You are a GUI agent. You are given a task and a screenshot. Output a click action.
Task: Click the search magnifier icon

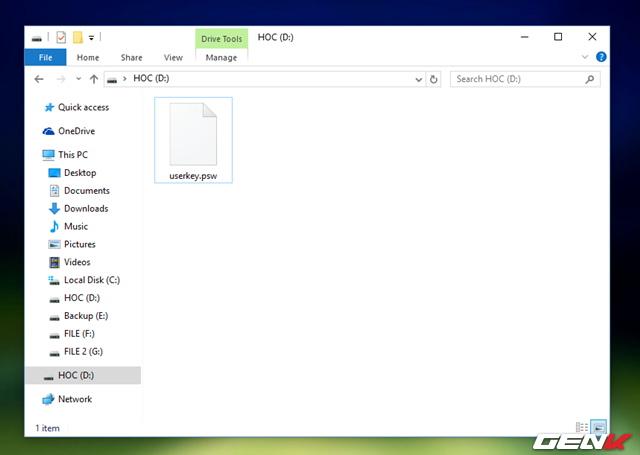[589, 79]
